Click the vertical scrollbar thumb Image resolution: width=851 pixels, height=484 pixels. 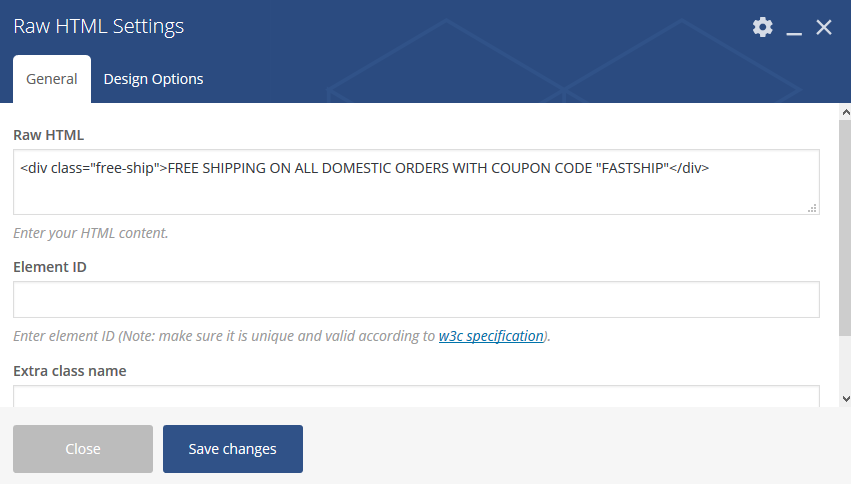pyautogui.click(x=846, y=228)
